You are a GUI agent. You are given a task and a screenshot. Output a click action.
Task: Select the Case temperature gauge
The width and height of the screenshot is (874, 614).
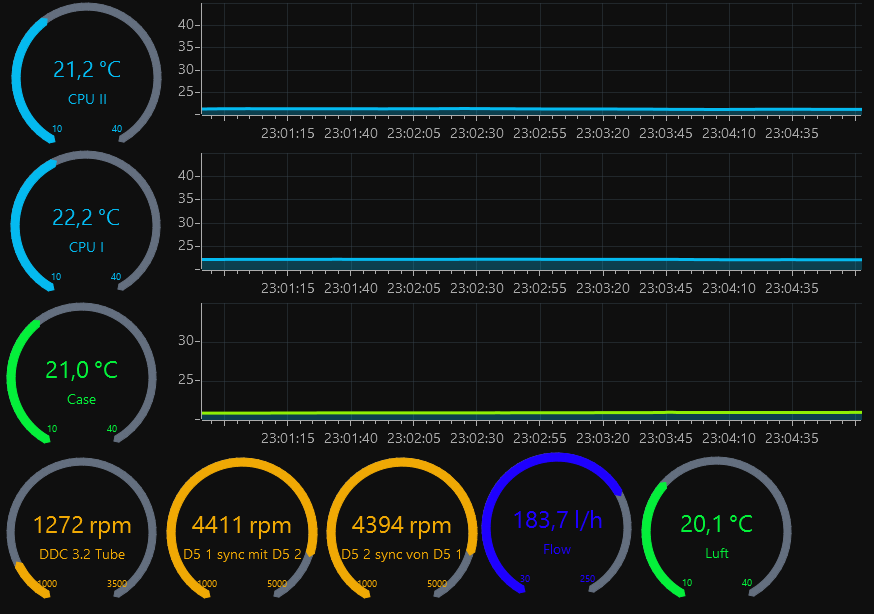pyautogui.click(x=81, y=374)
